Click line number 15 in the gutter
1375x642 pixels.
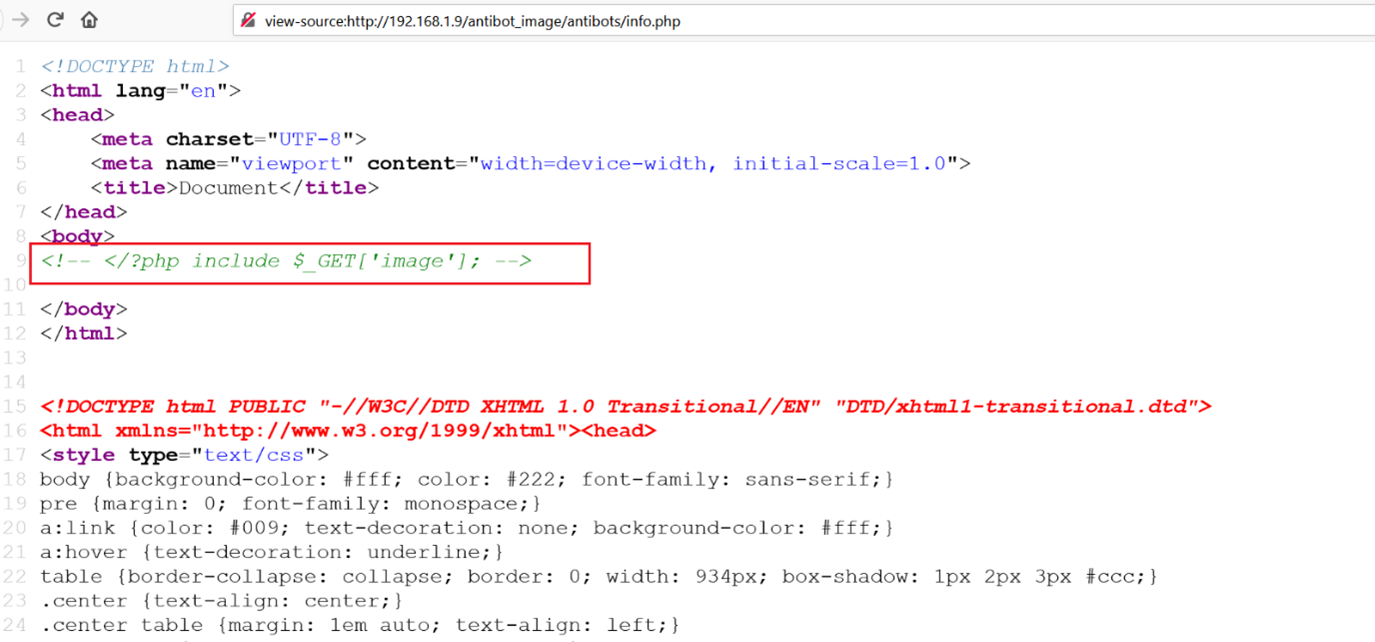click(16, 407)
